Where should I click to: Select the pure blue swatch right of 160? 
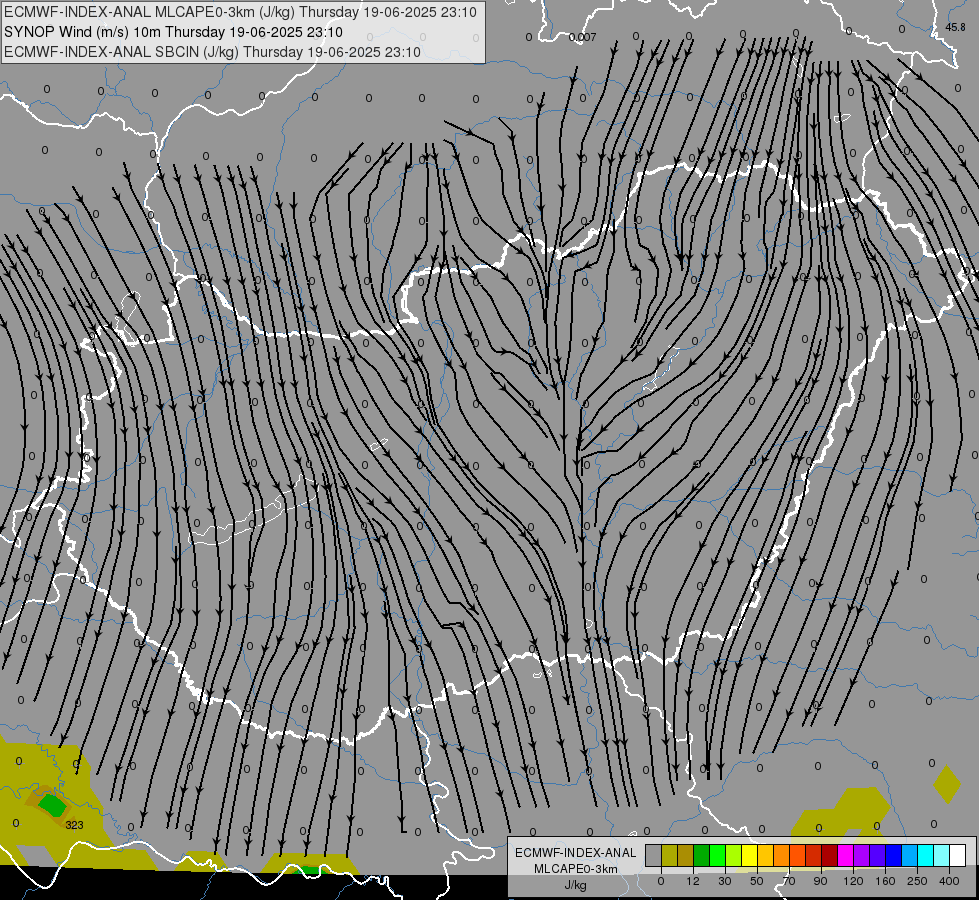click(x=893, y=856)
